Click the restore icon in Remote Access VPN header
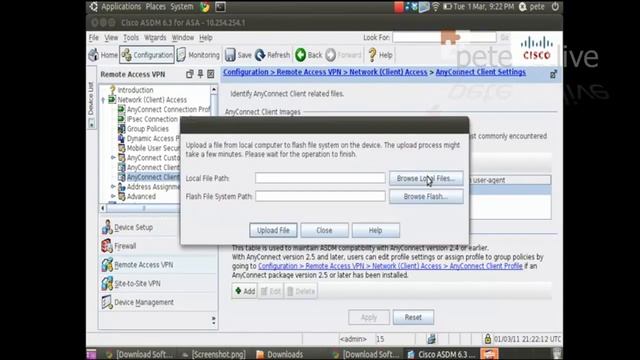The image size is (640, 360). pos(190,74)
